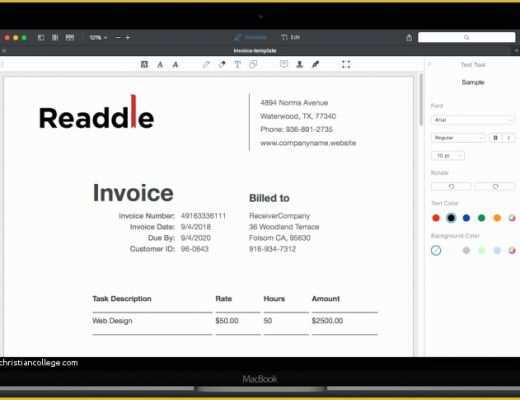Open the 10 pt font size dropdown

[448, 156]
